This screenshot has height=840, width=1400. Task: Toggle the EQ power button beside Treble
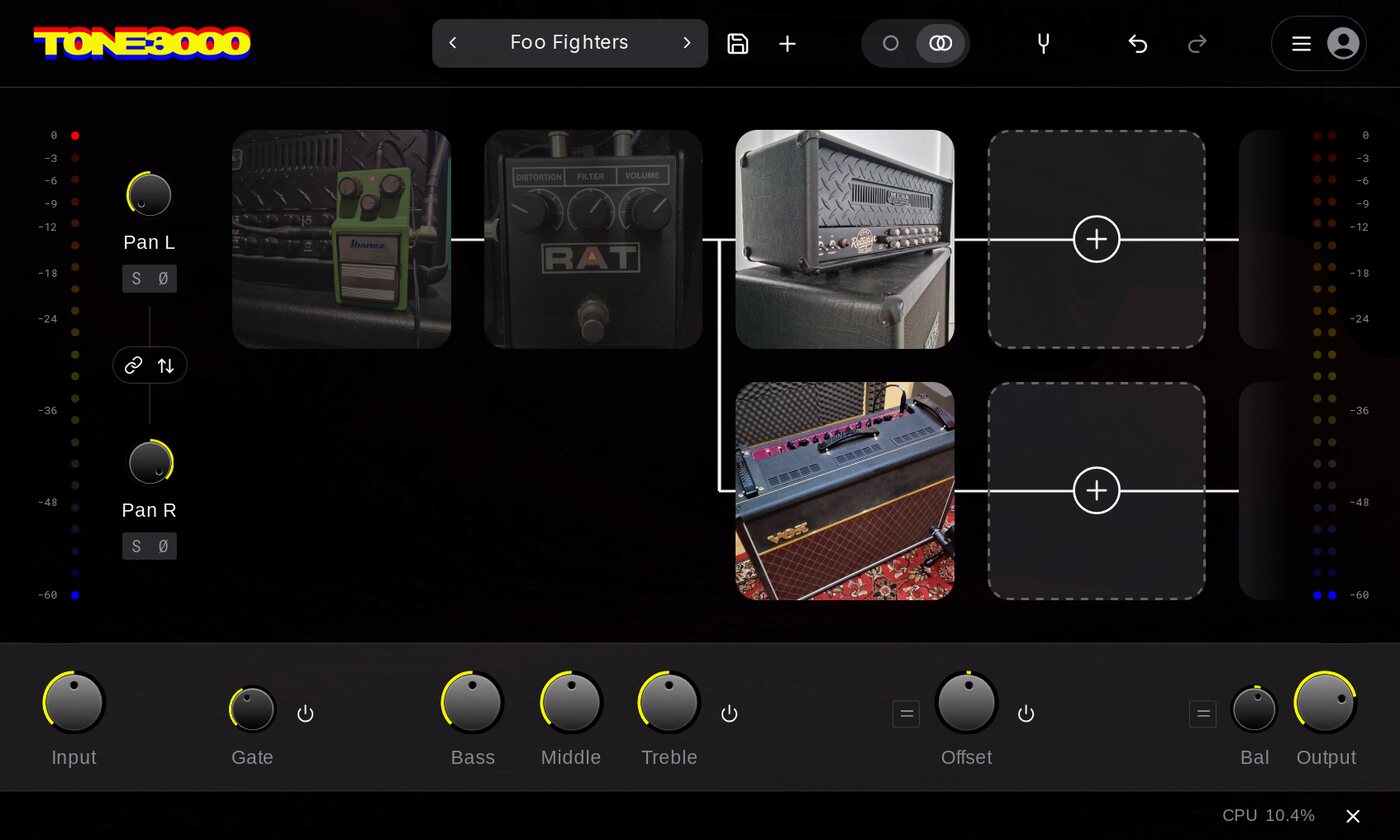tap(729, 713)
